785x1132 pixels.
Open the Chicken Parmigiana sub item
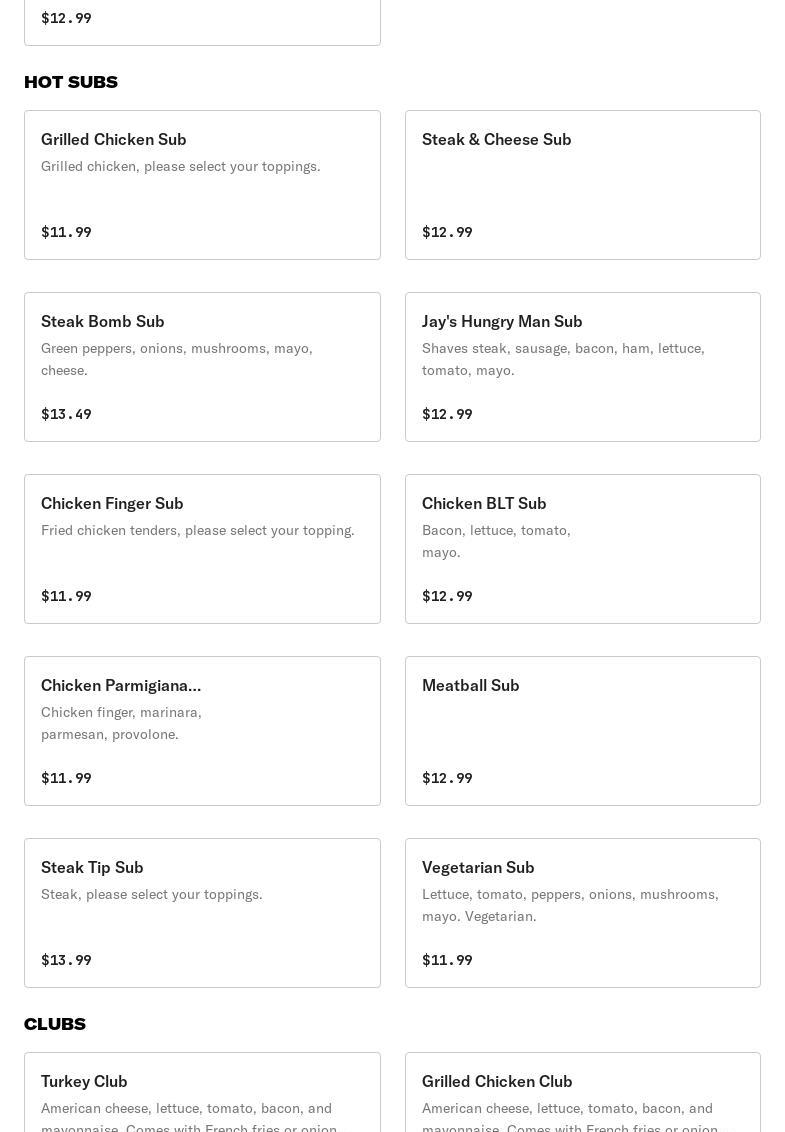(x=202, y=731)
